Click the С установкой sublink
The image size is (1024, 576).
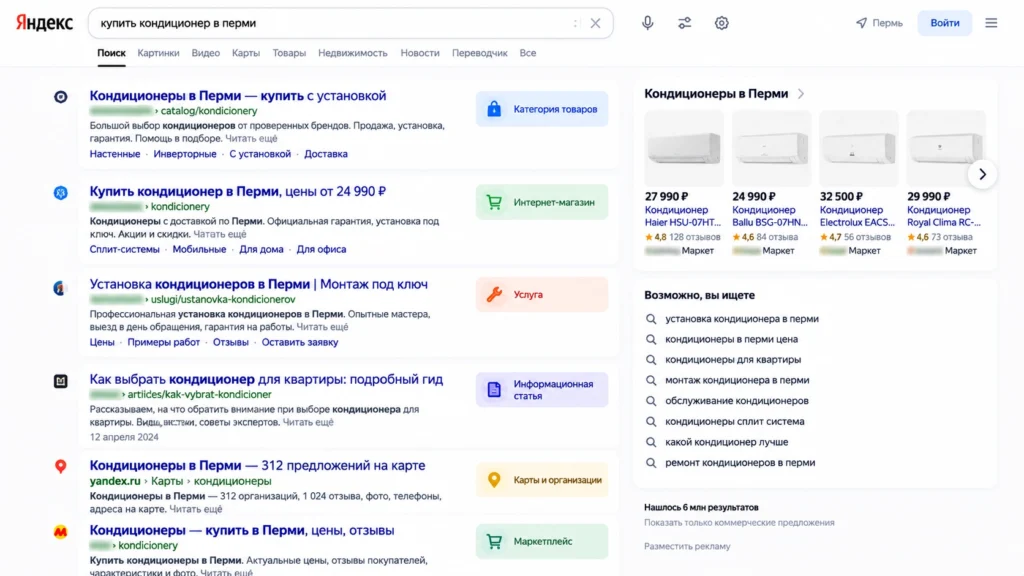(x=260, y=154)
